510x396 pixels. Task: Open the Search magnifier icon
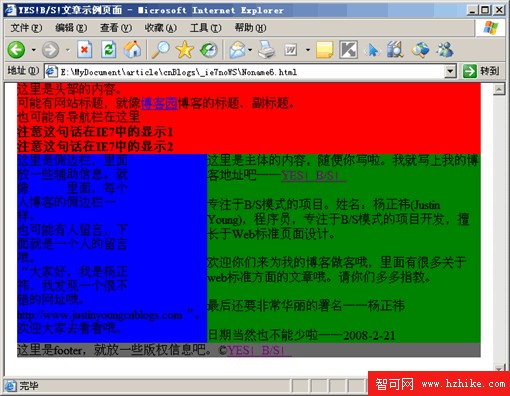[161, 50]
